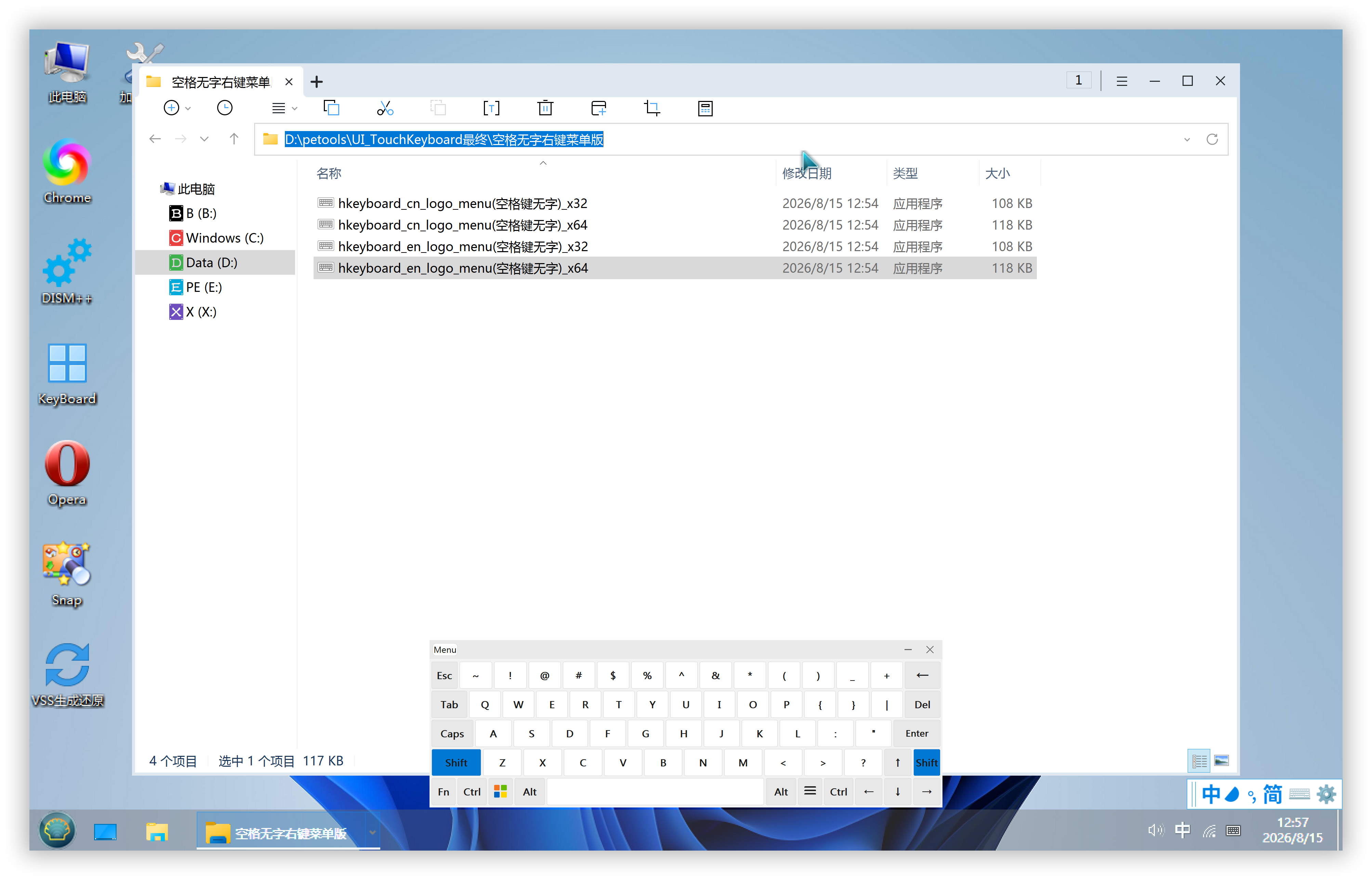
Task: Open the history clock toolbar icon
Action: [224, 108]
